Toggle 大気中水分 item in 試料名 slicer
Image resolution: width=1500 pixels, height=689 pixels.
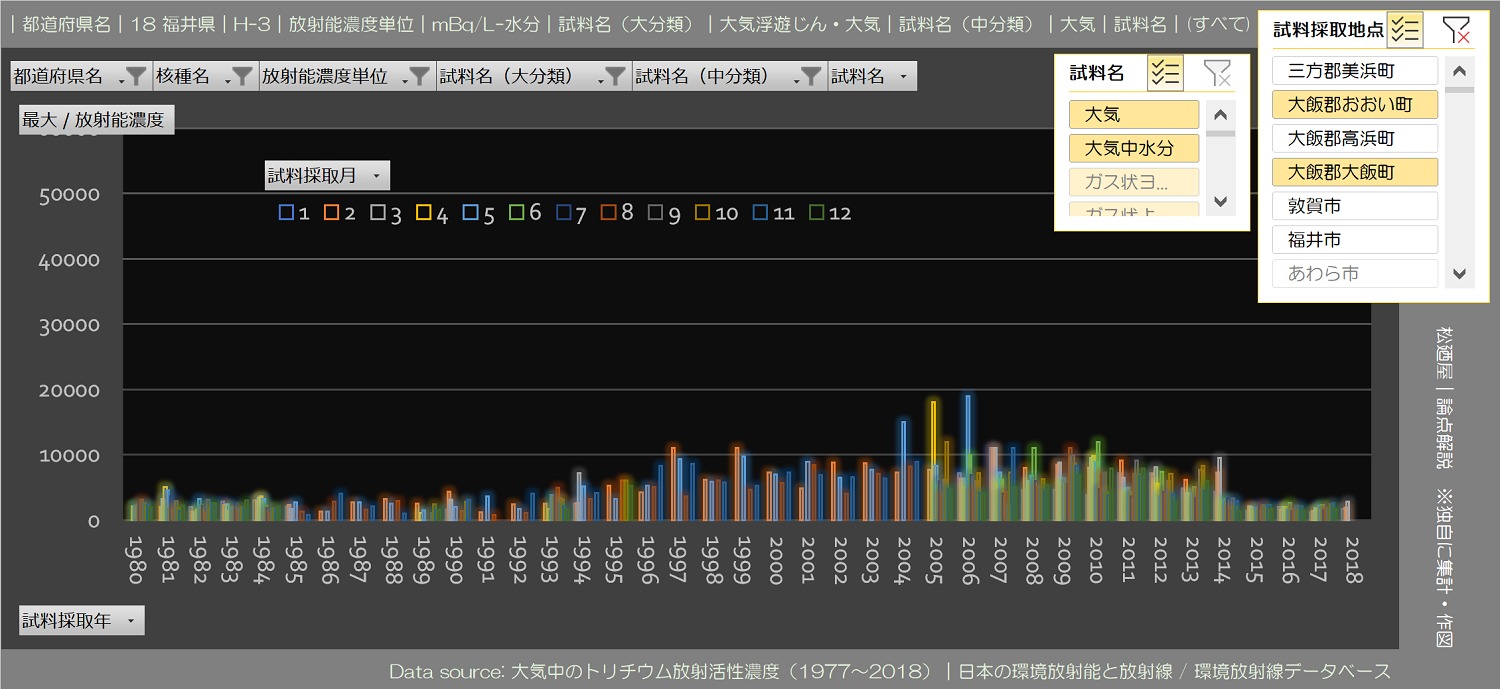[x=1134, y=149]
